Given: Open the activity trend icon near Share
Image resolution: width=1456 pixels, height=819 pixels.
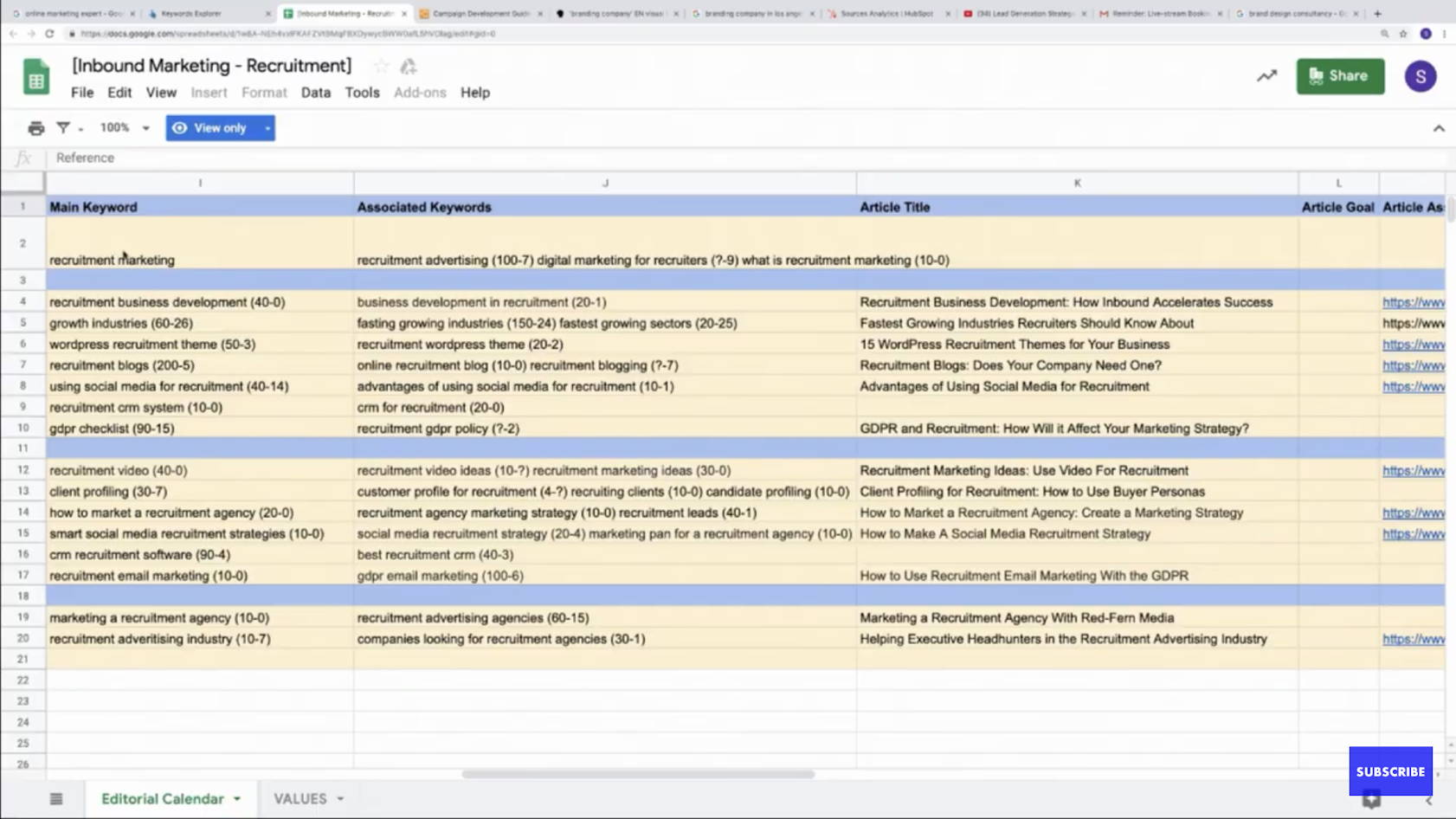Looking at the screenshot, I should point(1266,76).
